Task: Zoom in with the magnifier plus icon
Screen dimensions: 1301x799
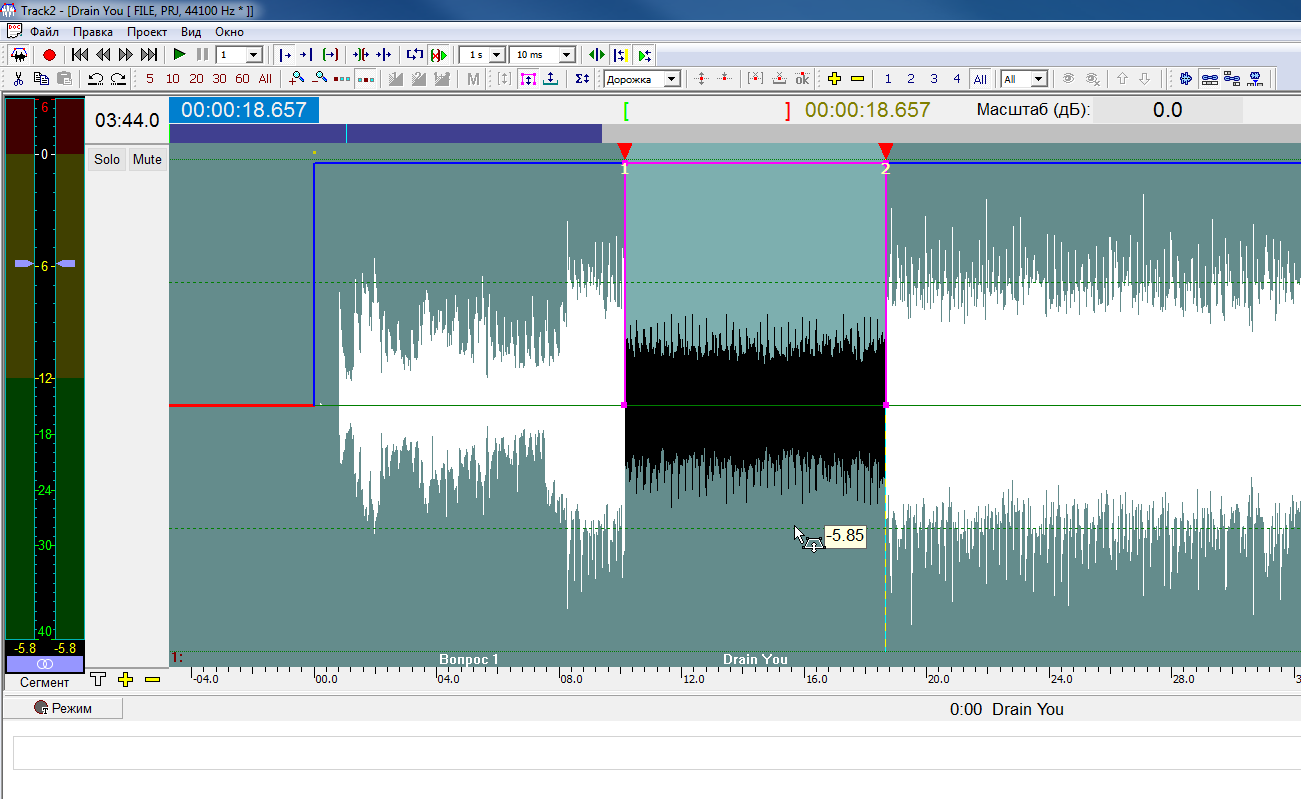Action: [297, 79]
